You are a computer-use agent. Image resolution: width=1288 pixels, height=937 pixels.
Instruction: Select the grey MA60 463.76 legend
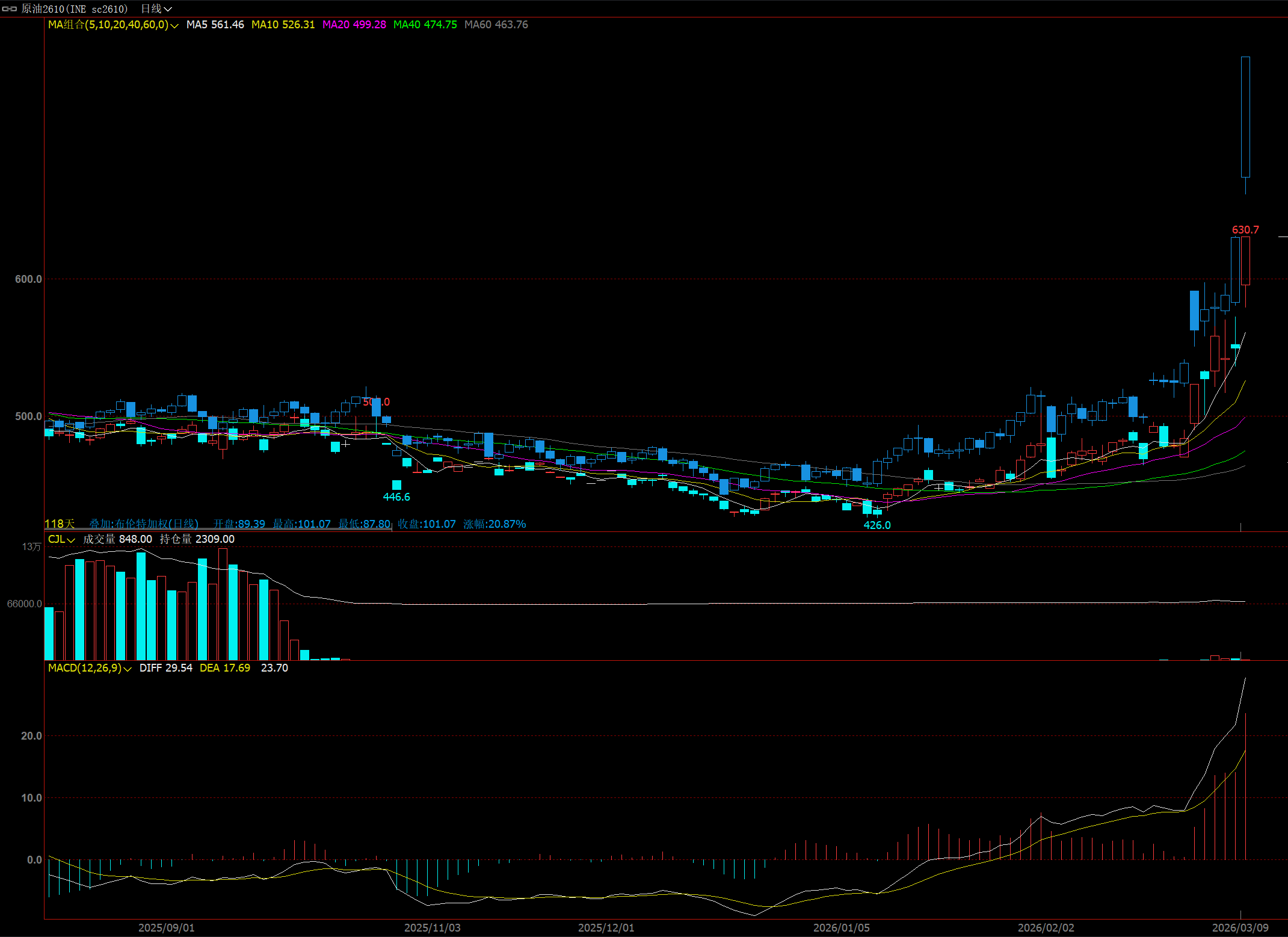pyautogui.click(x=496, y=25)
